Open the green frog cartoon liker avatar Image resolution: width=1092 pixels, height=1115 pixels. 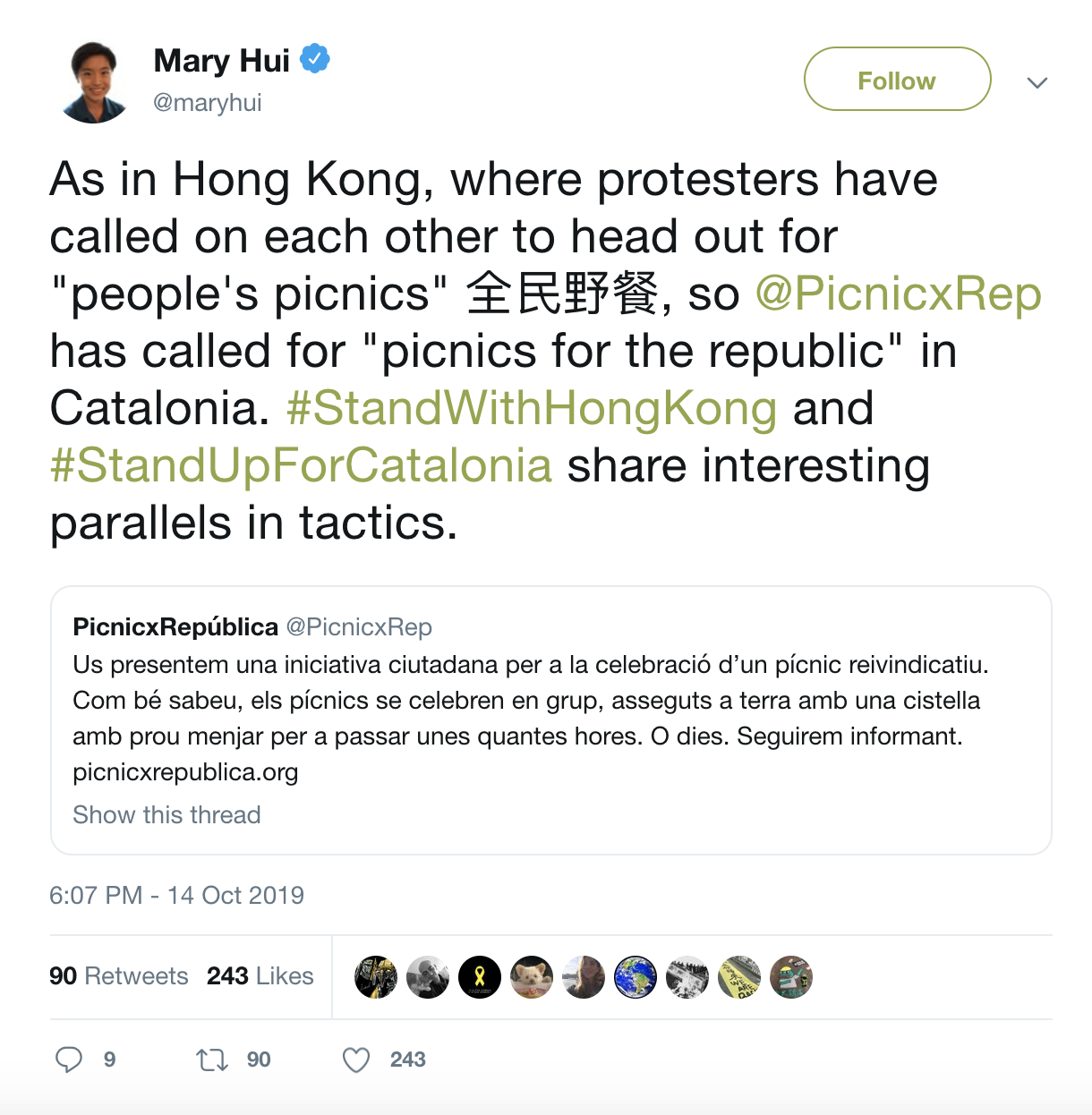click(791, 977)
